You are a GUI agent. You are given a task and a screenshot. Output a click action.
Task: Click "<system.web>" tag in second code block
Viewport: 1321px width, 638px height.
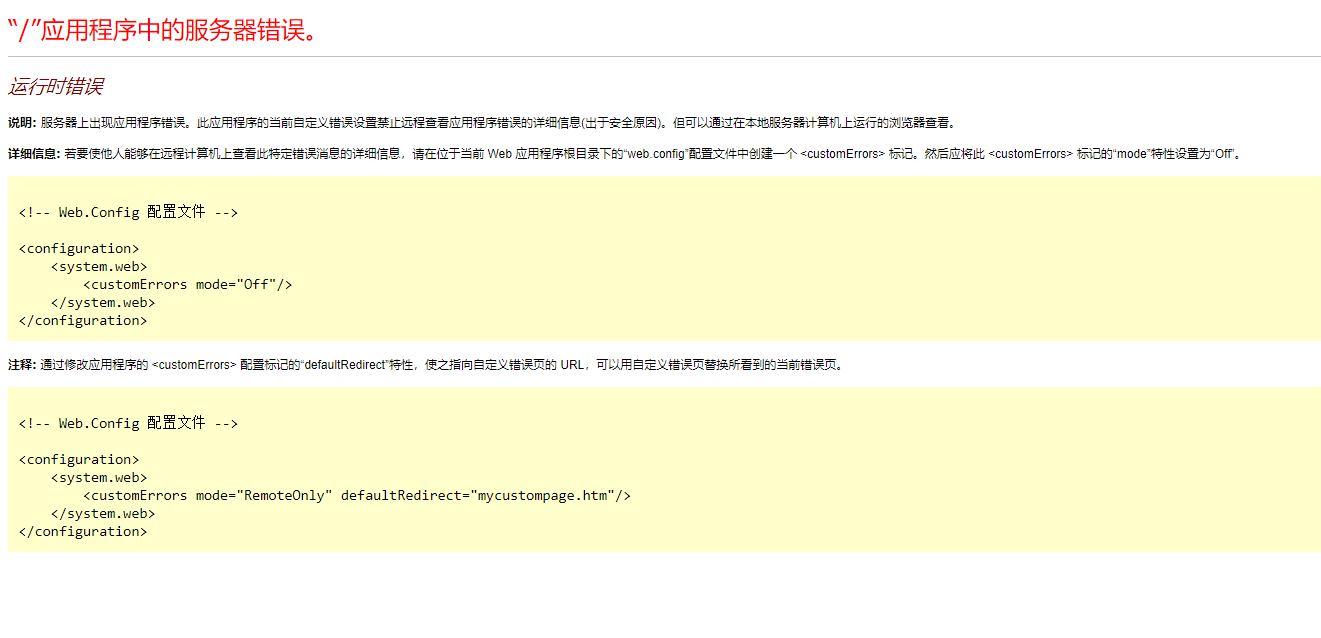(99, 477)
